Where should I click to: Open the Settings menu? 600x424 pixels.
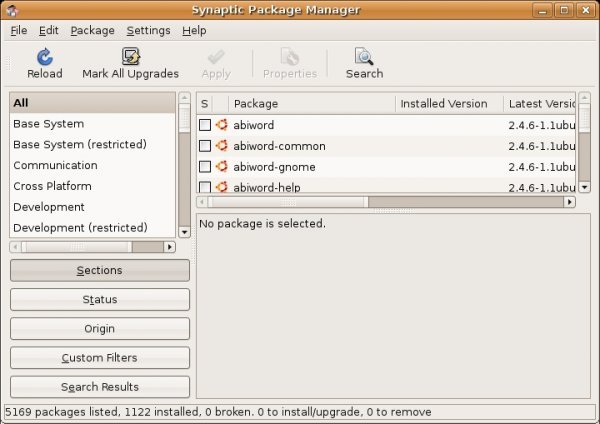148,31
